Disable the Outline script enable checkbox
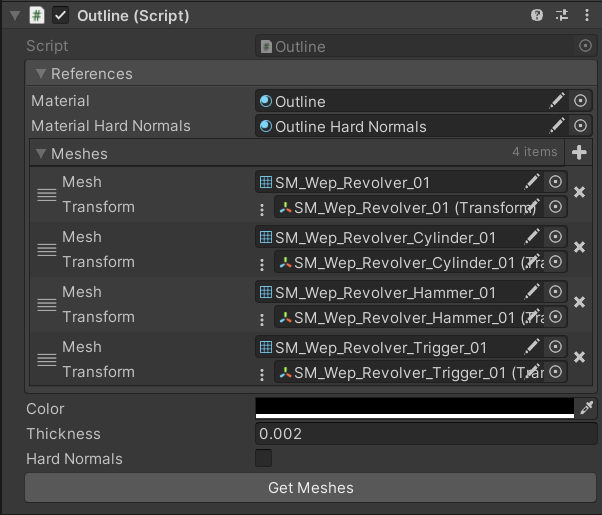This screenshot has height=515, width=602. 61,16
